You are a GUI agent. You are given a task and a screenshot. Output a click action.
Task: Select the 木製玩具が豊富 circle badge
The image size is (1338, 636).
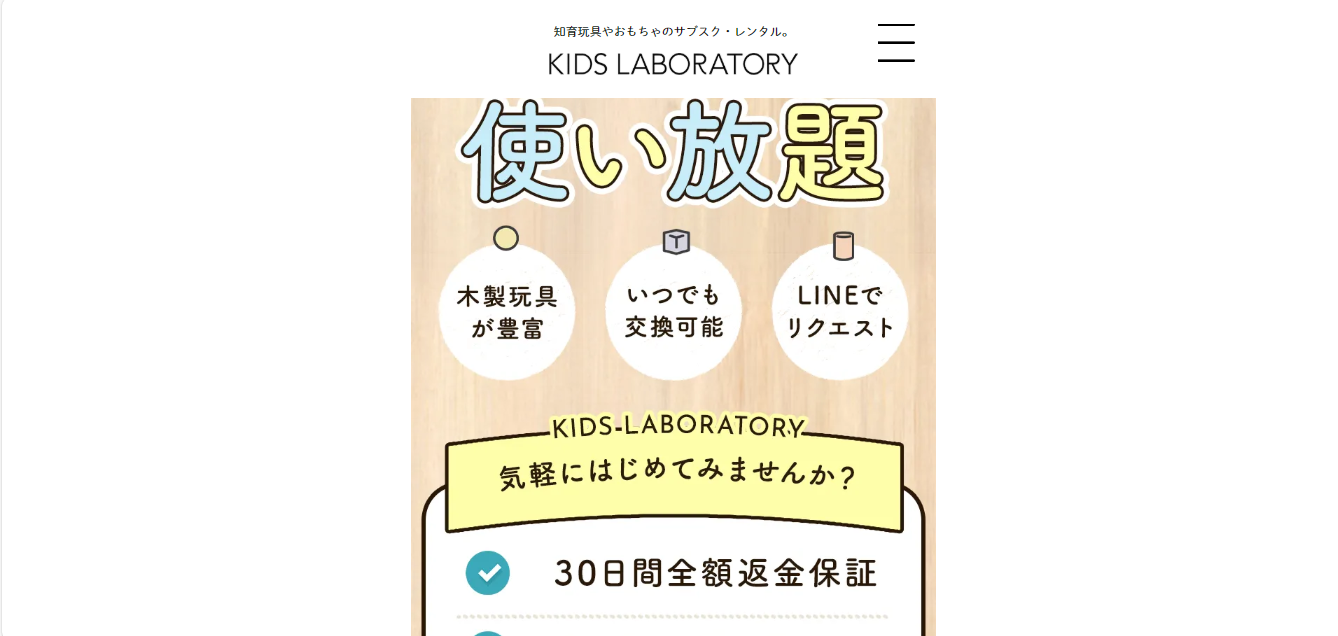click(507, 312)
